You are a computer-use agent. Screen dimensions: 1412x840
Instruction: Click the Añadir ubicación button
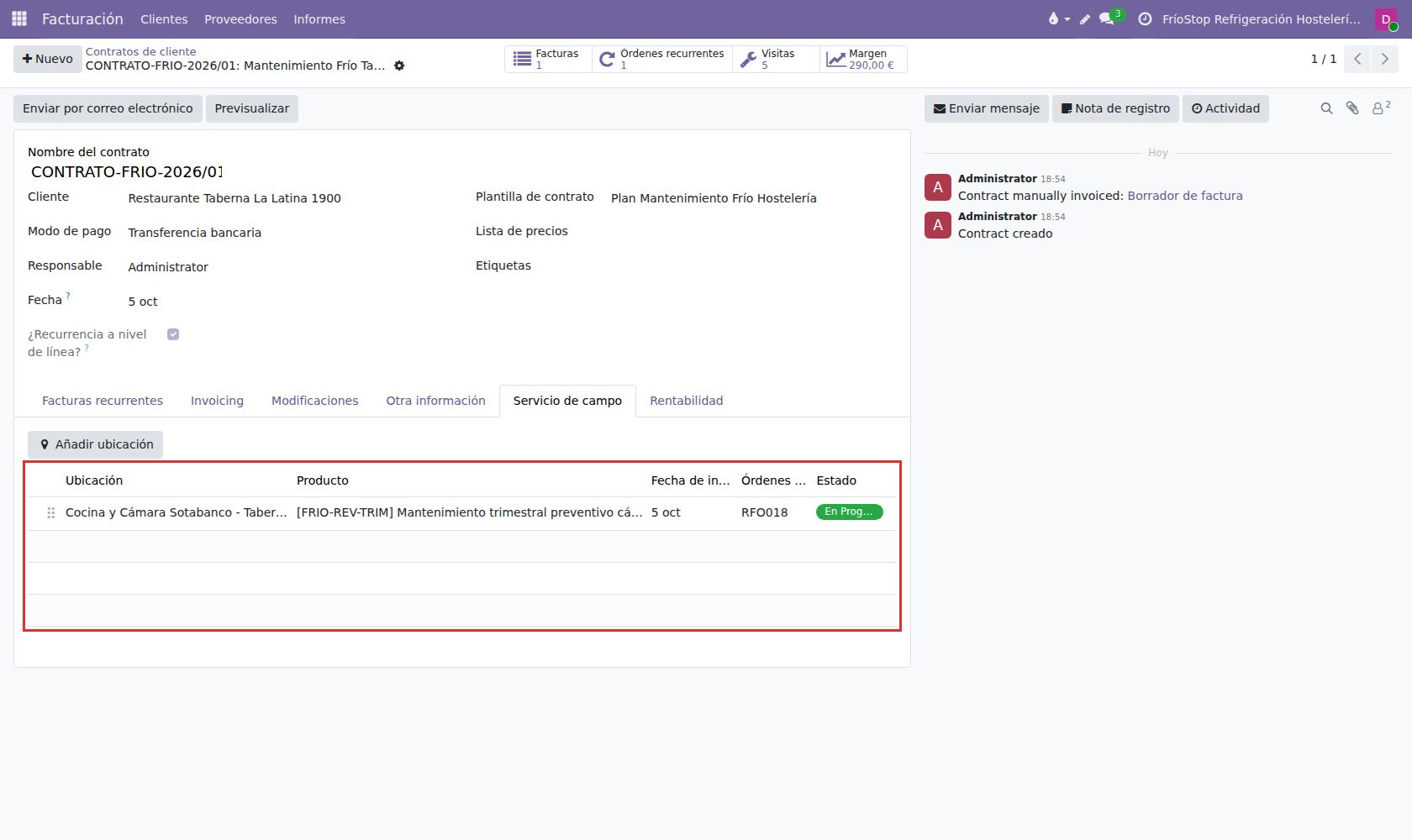click(96, 444)
